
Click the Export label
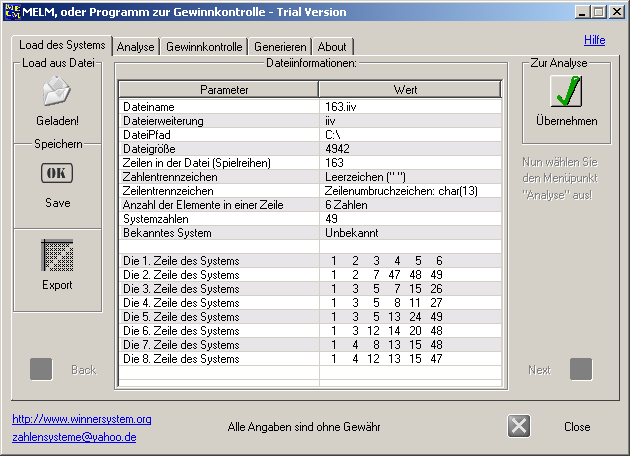pyautogui.click(x=57, y=285)
